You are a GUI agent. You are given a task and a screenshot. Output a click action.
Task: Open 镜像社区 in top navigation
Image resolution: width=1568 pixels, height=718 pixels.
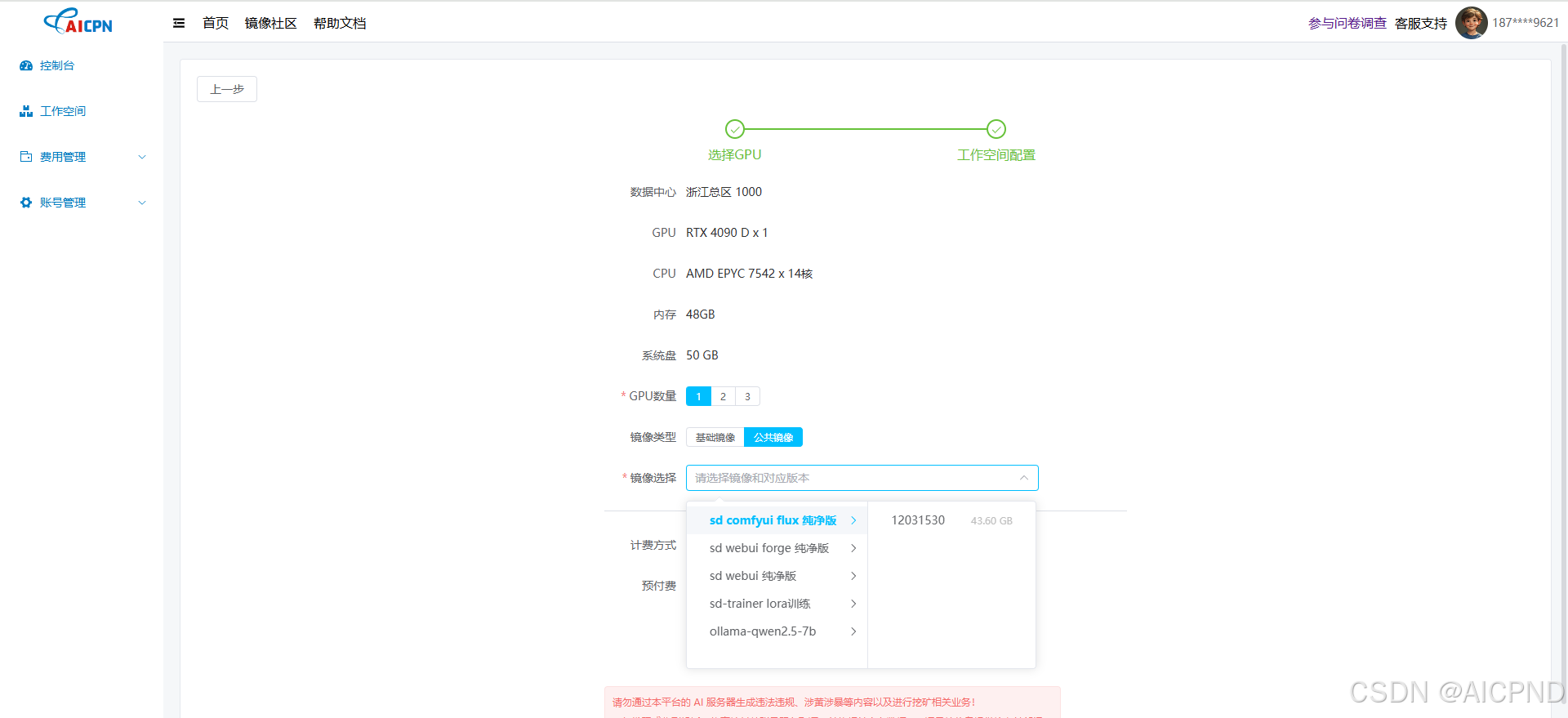tap(271, 23)
